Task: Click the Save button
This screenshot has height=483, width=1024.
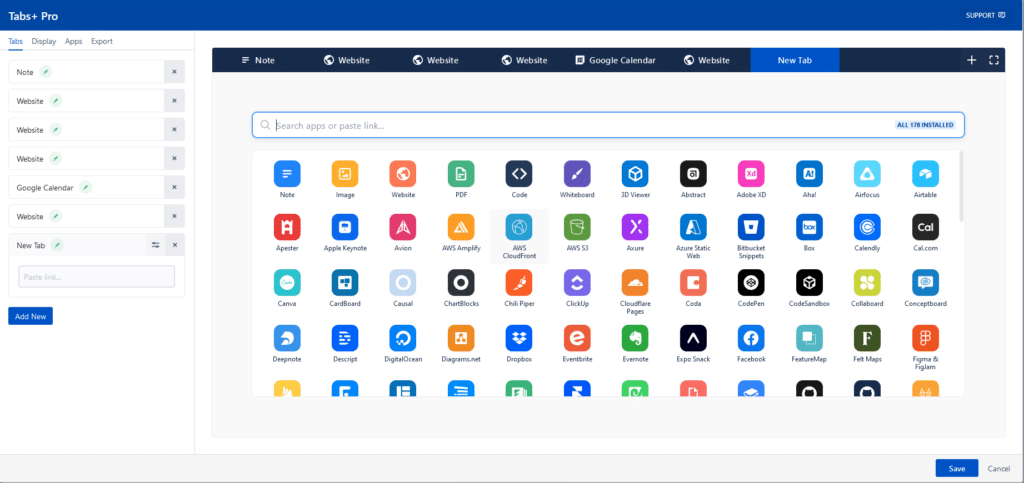Action: (957, 469)
